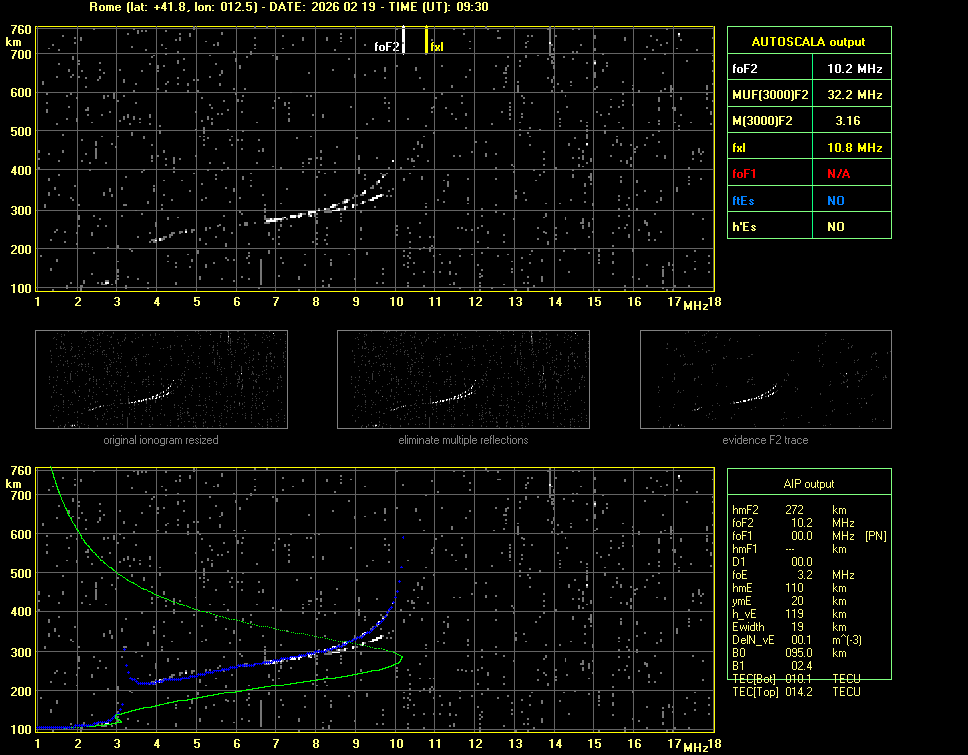Click the white foF2 marker on the top ionogram

(x=403, y=40)
